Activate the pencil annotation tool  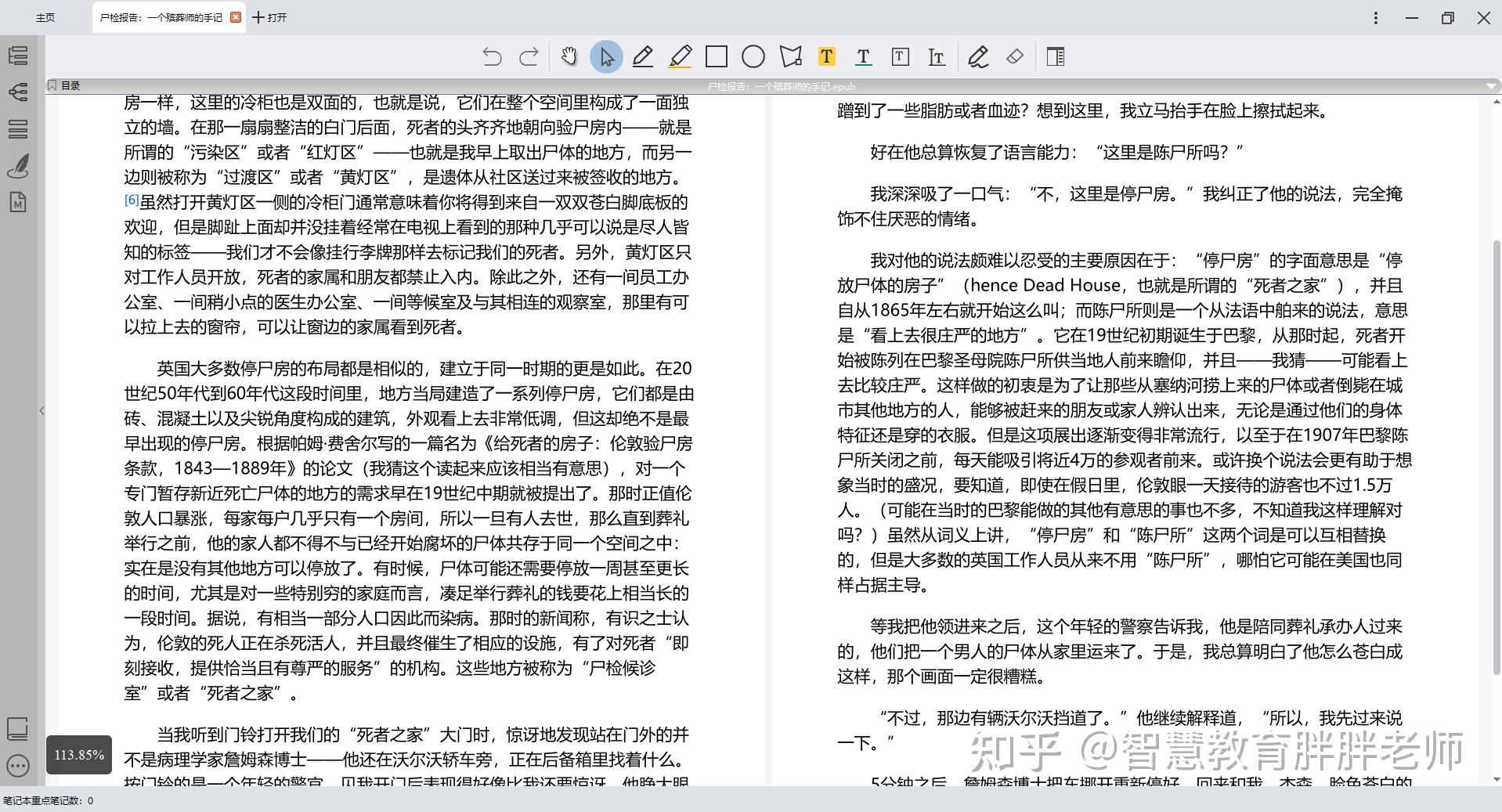point(642,56)
